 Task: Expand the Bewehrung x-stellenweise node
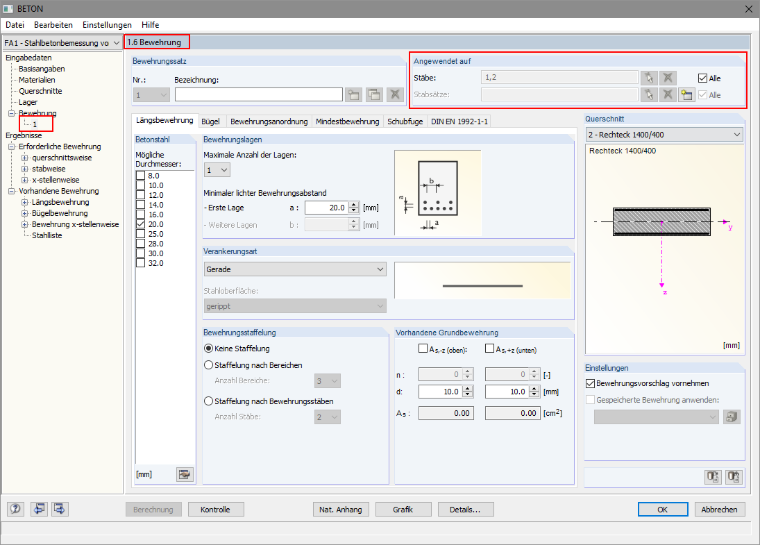point(24,224)
